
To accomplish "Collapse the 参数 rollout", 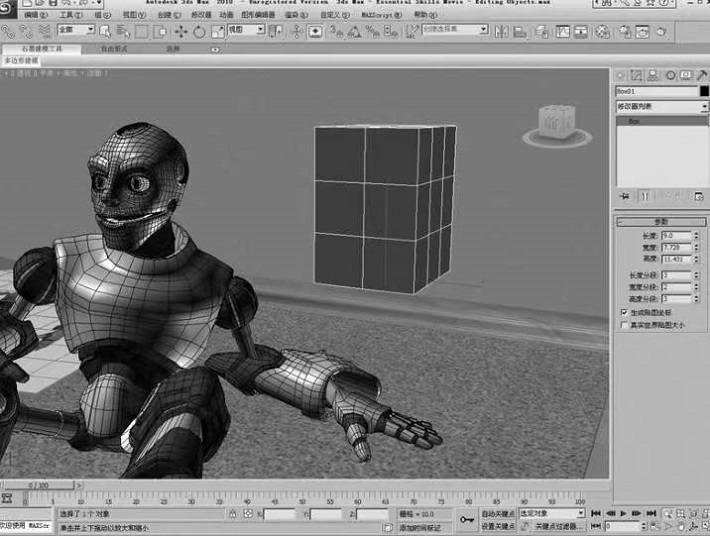I will pyautogui.click(x=661, y=221).
